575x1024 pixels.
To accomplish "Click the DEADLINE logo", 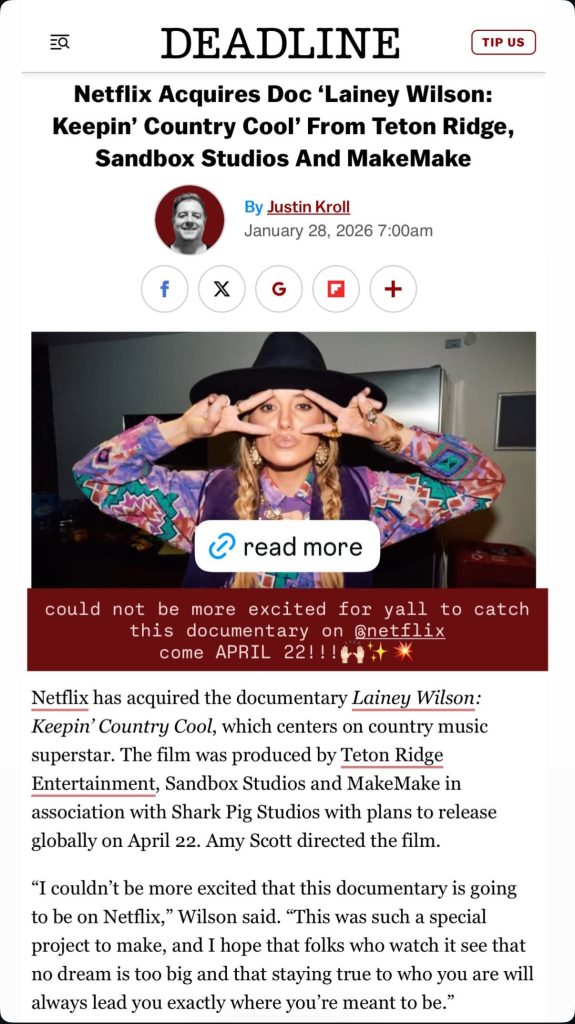I will pos(280,44).
